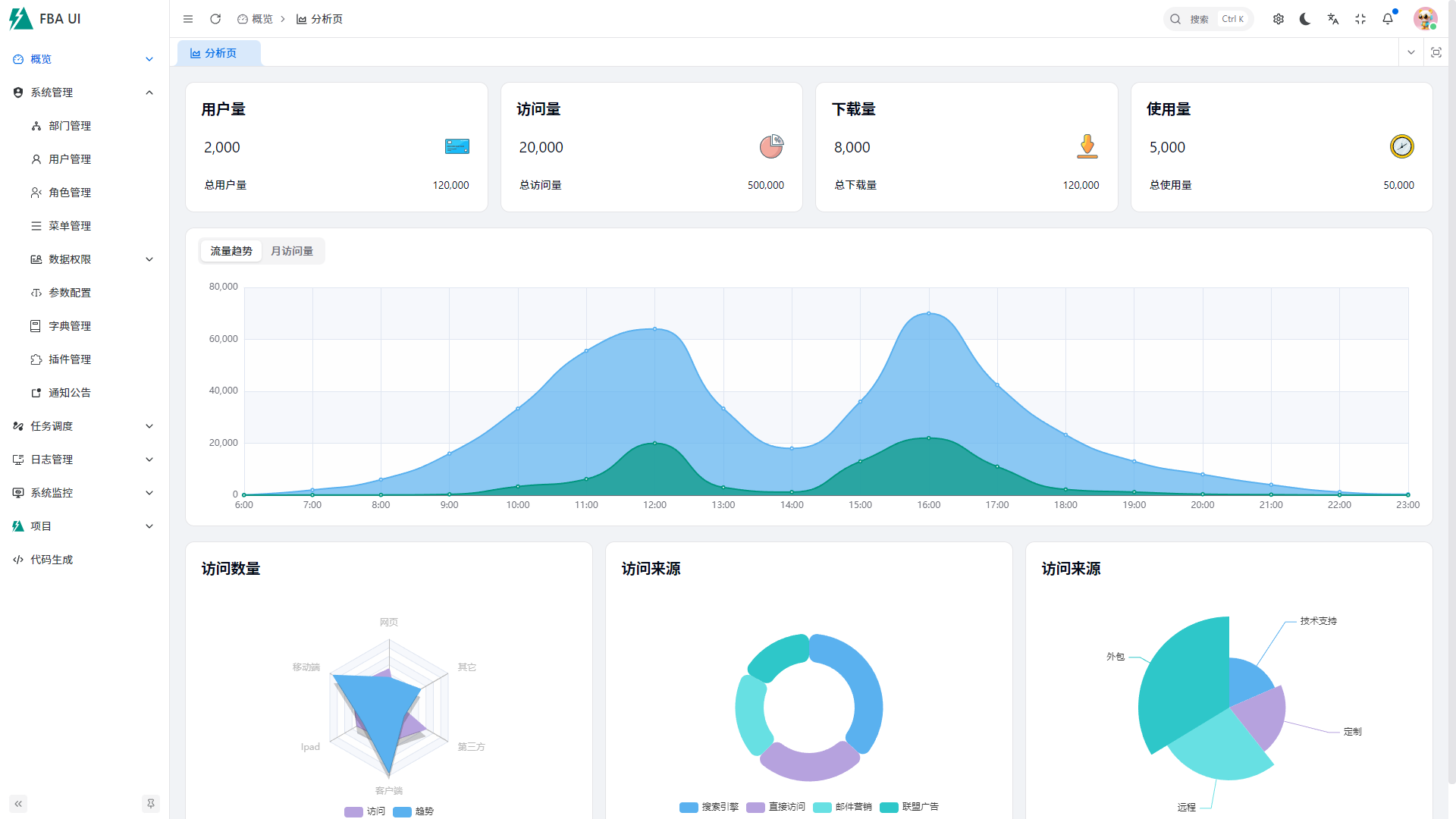Click the page refresh icon
The image size is (1456, 819).
click(x=215, y=19)
